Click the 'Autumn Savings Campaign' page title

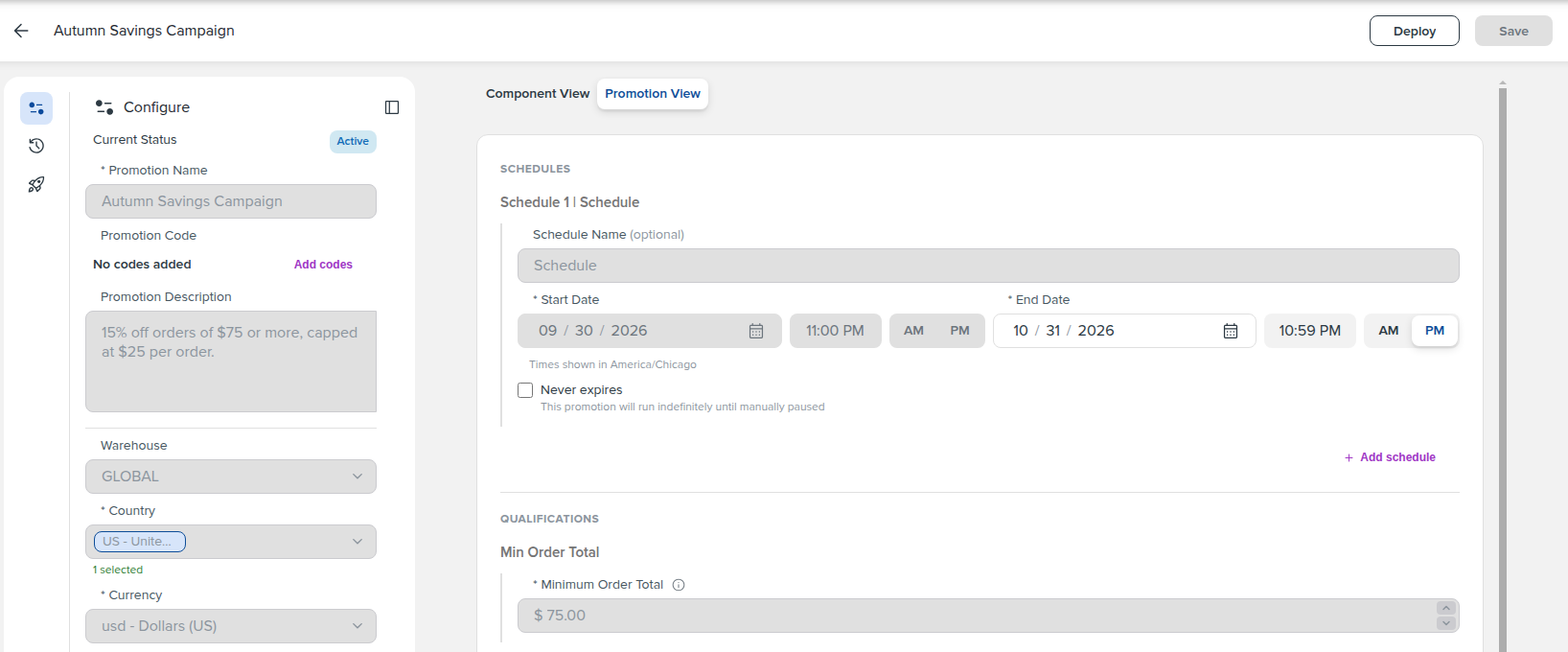coord(144,31)
